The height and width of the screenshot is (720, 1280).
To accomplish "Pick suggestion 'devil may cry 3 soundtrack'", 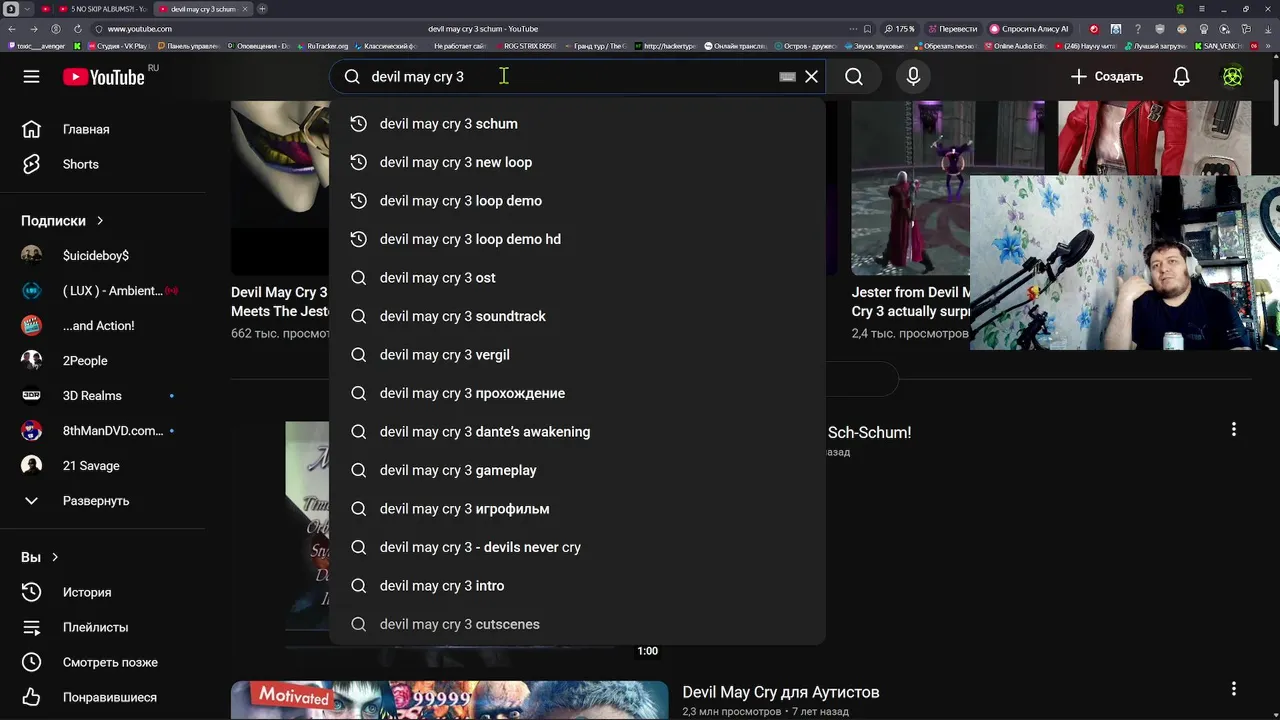I will click(x=577, y=316).
